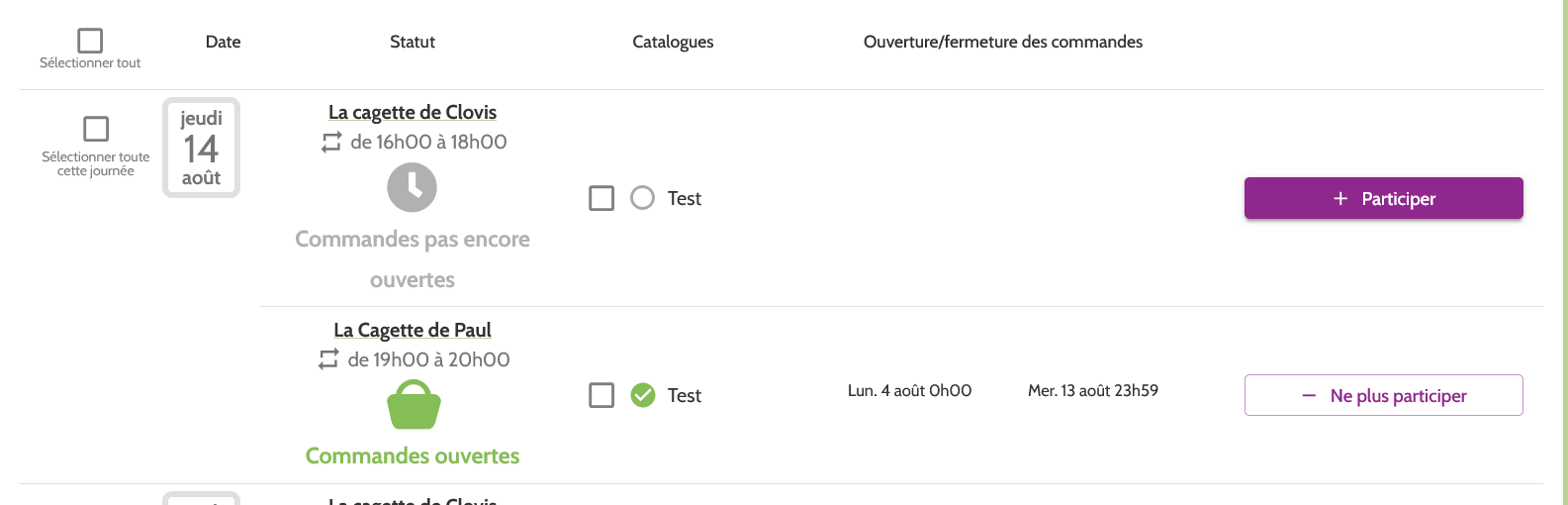Click the green checkmark next to Test
1568x505 pixels.
click(643, 396)
